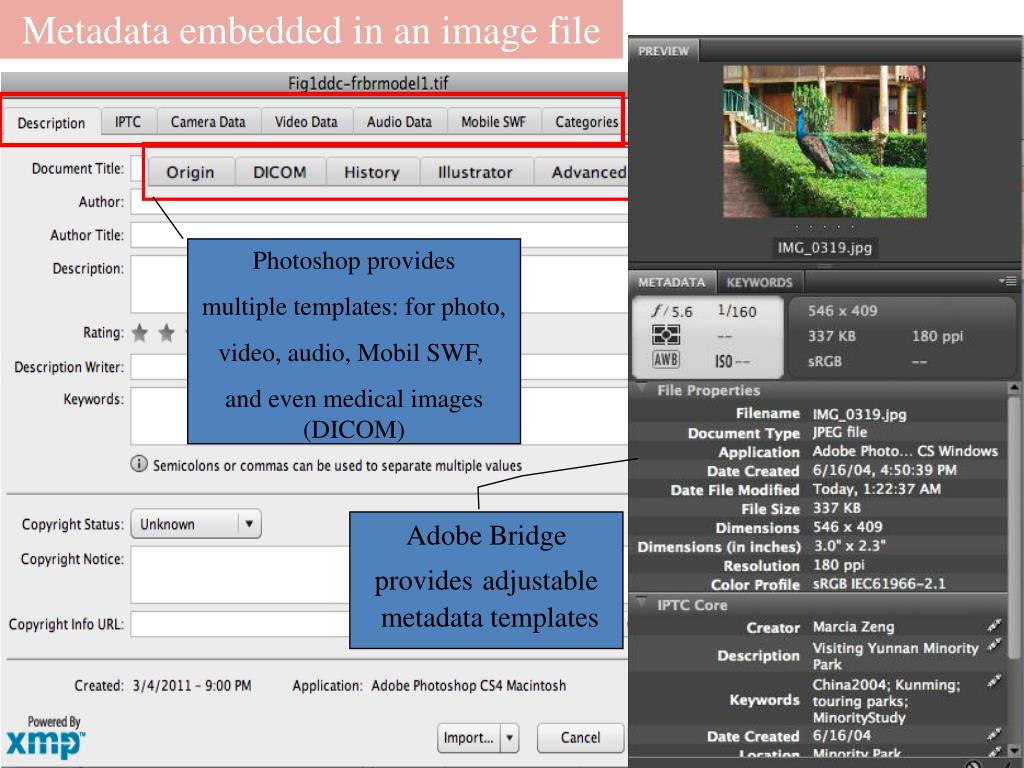Click the Application value Adobe Photo... CS Windows

[905, 451]
